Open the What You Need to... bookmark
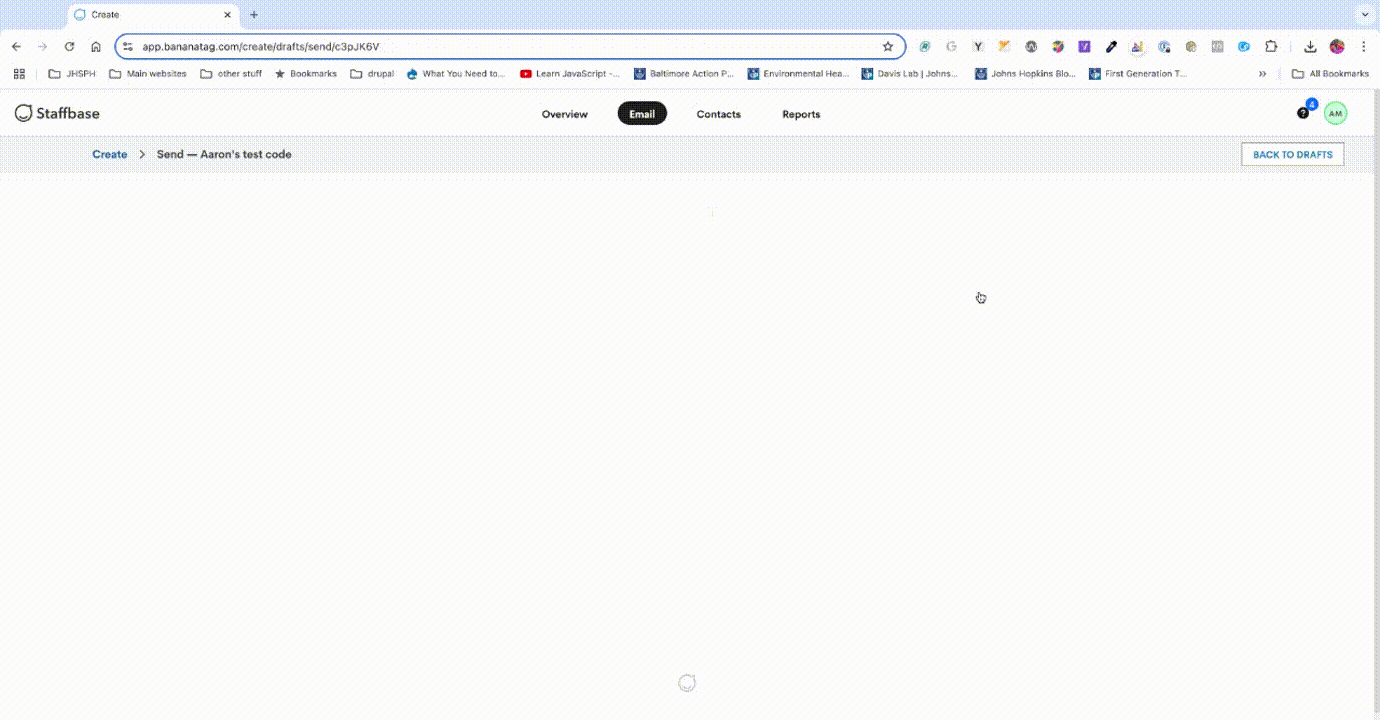The height and width of the screenshot is (720, 1380). [x=456, y=73]
